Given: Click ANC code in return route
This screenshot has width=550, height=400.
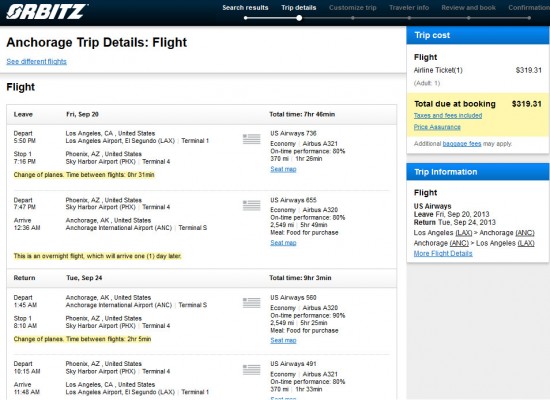Looking at the screenshot, I should pyautogui.click(x=459, y=243).
